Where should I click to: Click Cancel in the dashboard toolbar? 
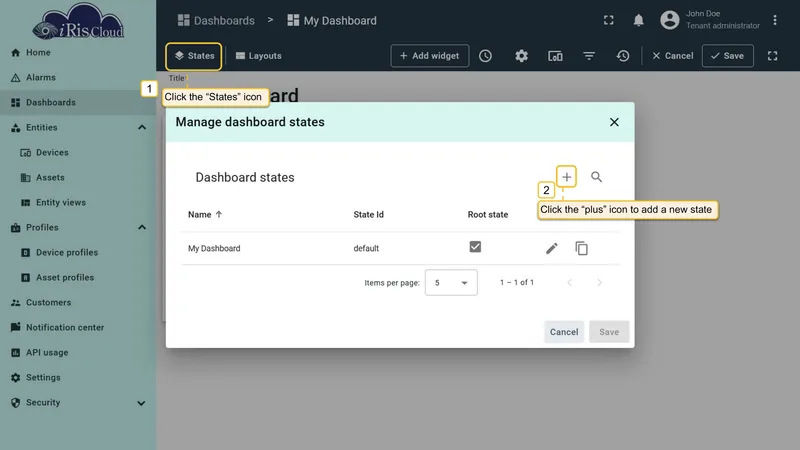(x=672, y=56)
